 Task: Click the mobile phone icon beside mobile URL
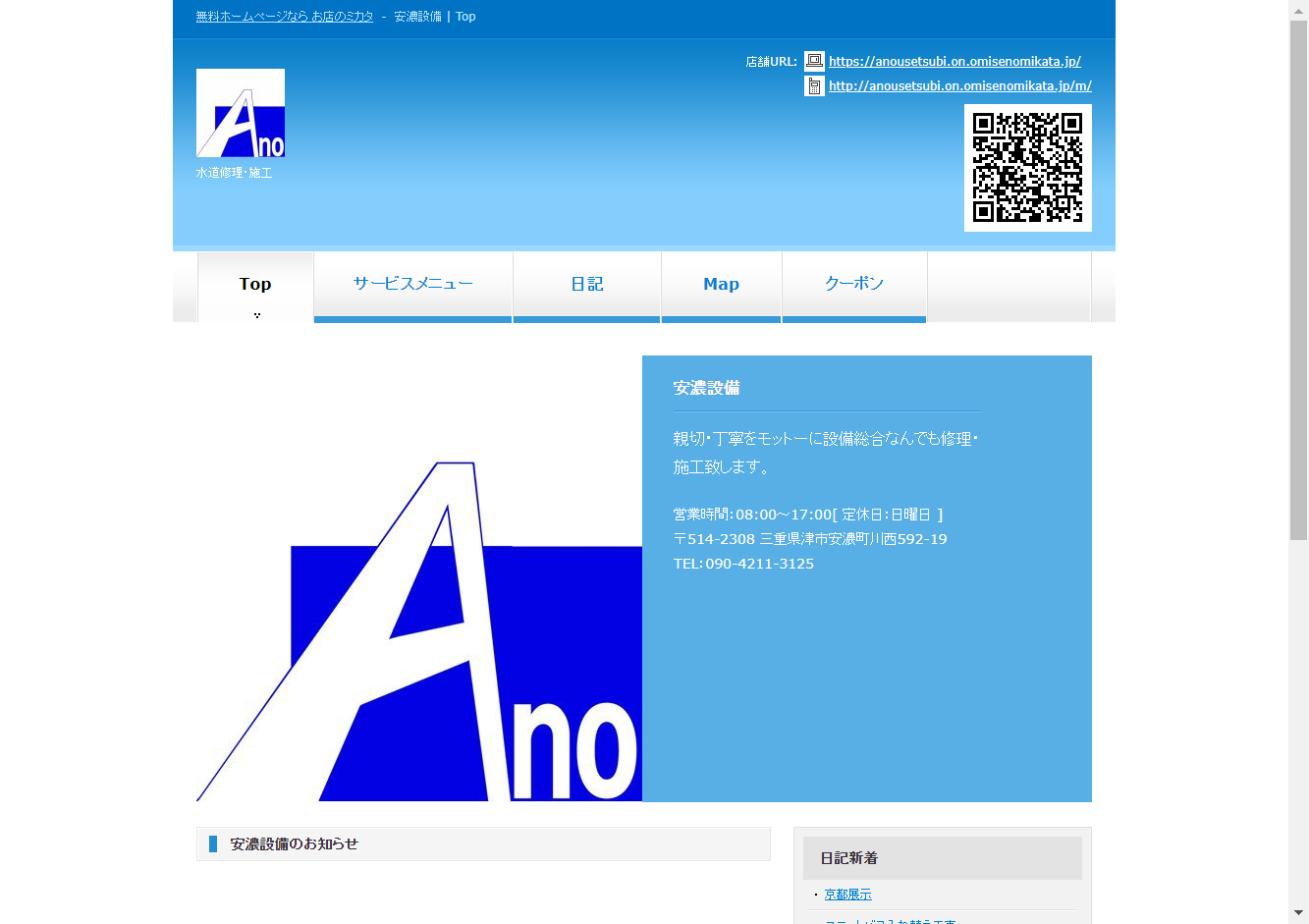point(814,86)
